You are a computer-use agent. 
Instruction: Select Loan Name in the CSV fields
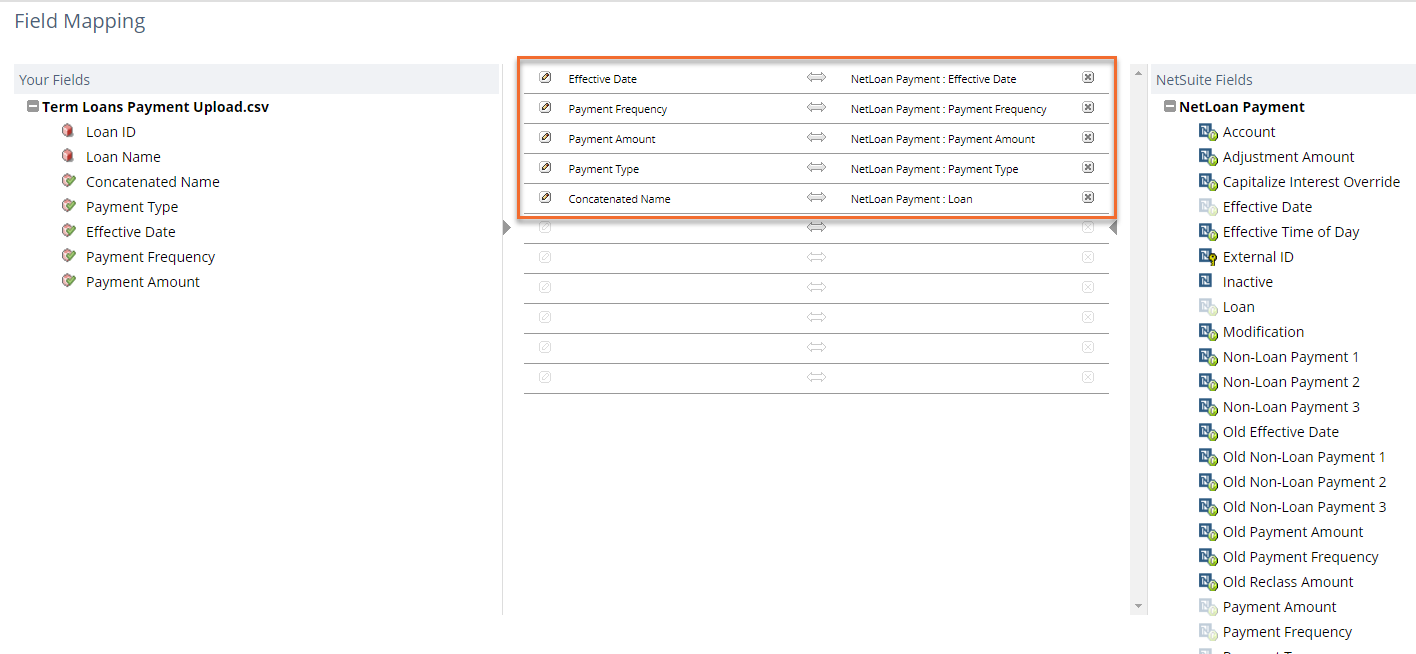point(122,157)
